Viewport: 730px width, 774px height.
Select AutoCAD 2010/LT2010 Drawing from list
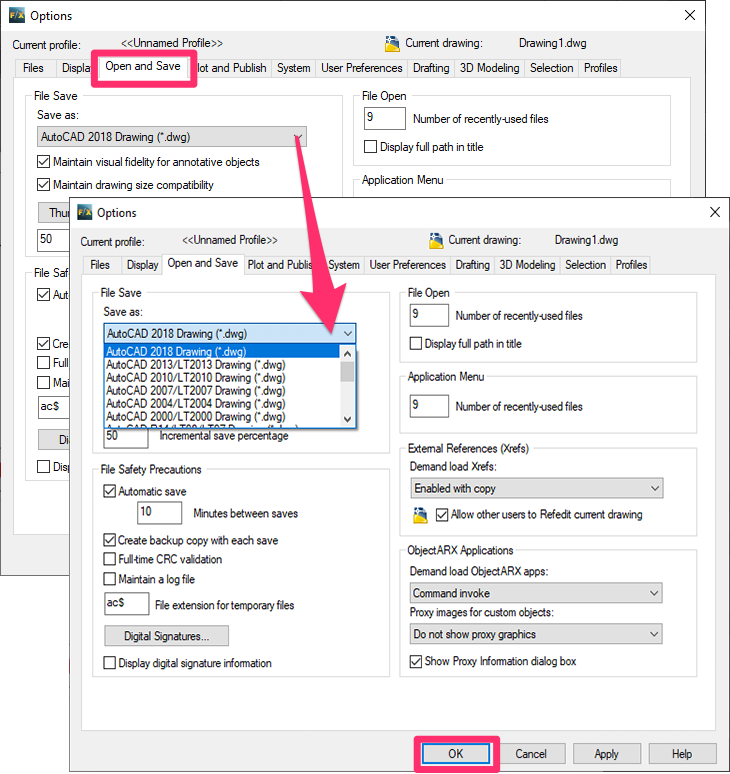click(223, 378)
